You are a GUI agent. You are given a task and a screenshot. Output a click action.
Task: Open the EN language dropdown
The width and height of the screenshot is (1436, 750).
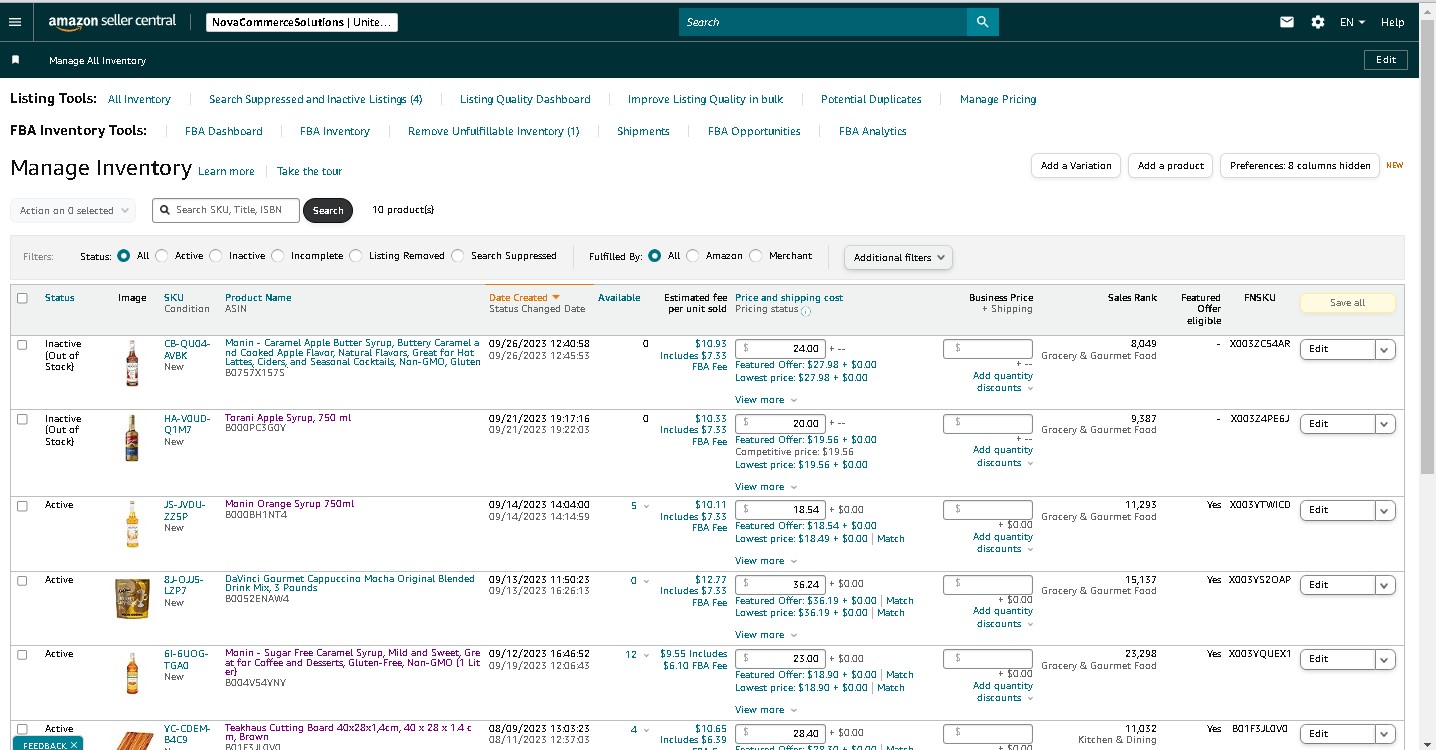[1352, 22]
